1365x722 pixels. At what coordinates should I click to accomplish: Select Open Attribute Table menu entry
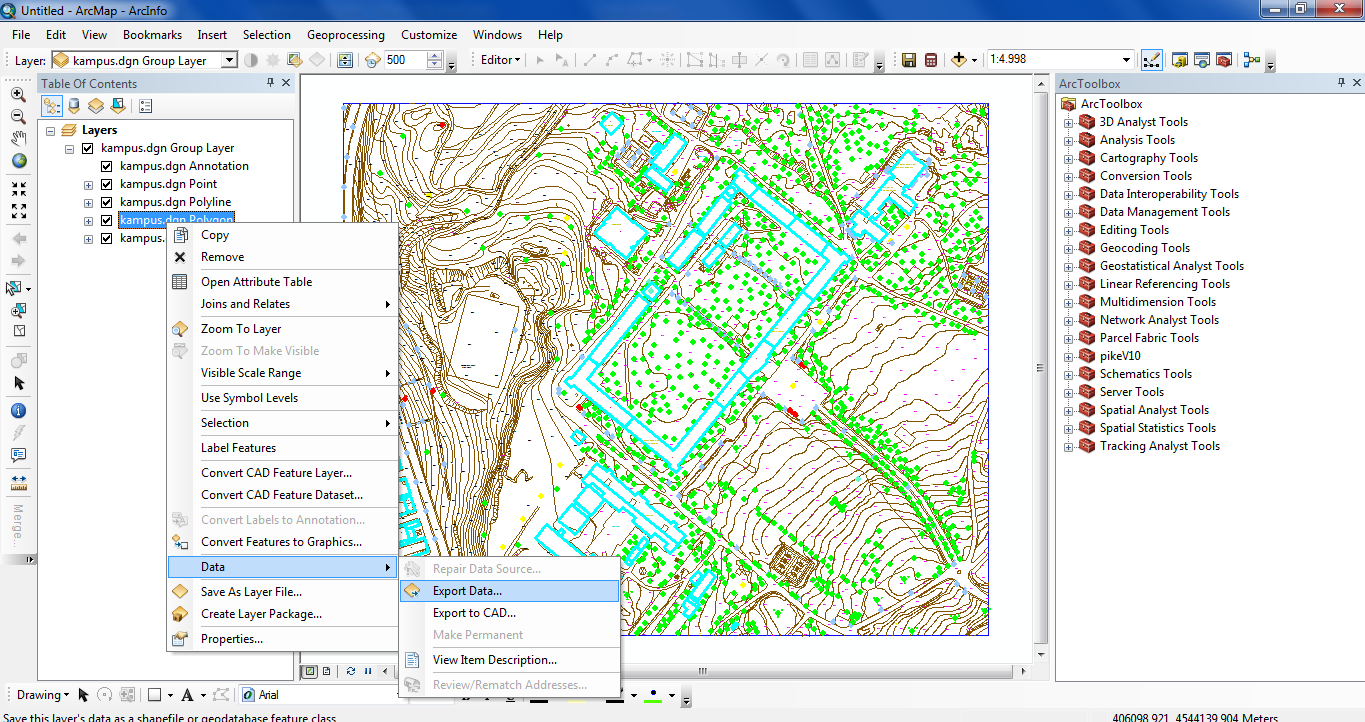pyautogui.click(x=282, y=282)
